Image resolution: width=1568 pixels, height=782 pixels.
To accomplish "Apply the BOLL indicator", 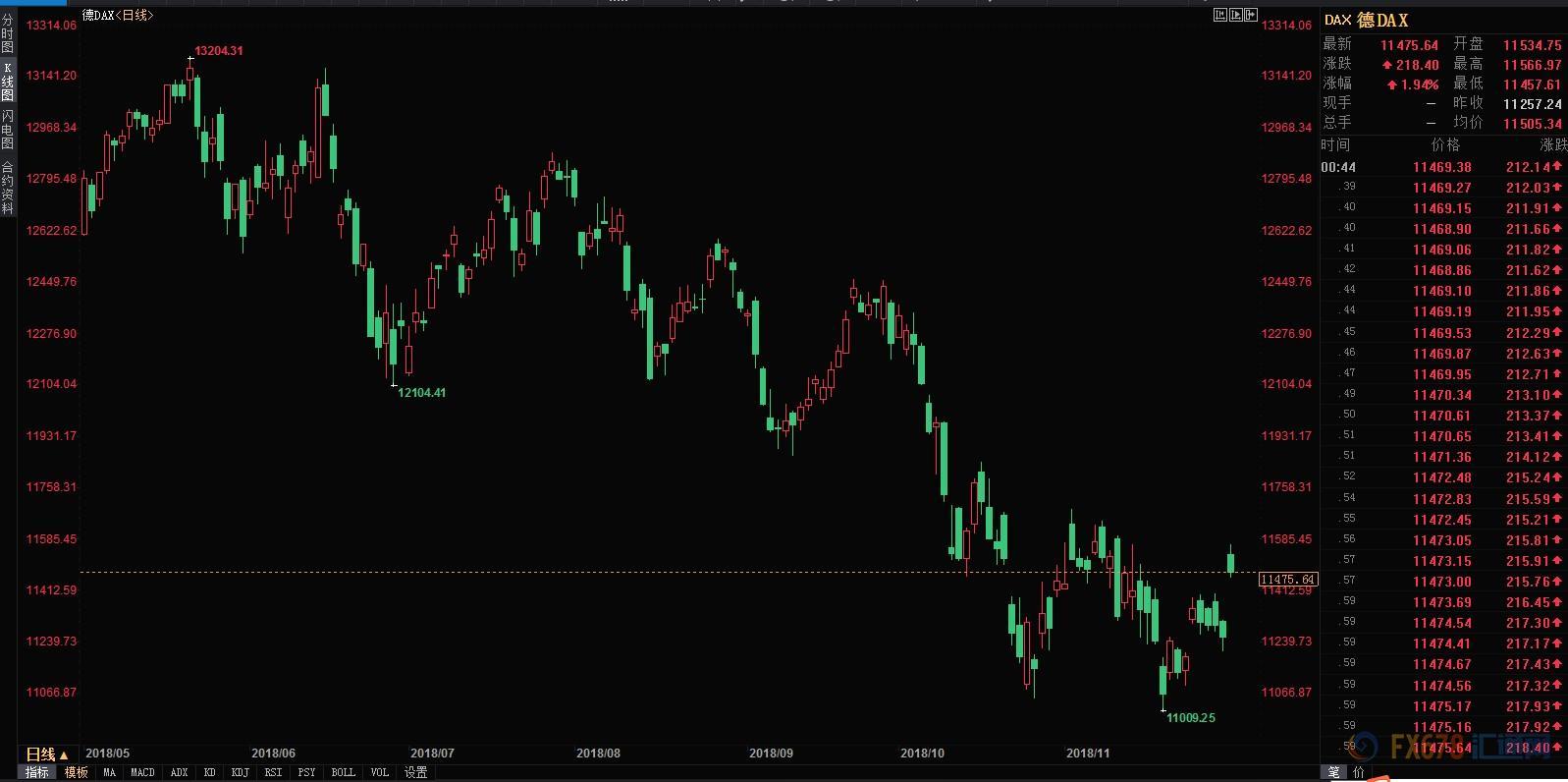I will click(343, 773).
